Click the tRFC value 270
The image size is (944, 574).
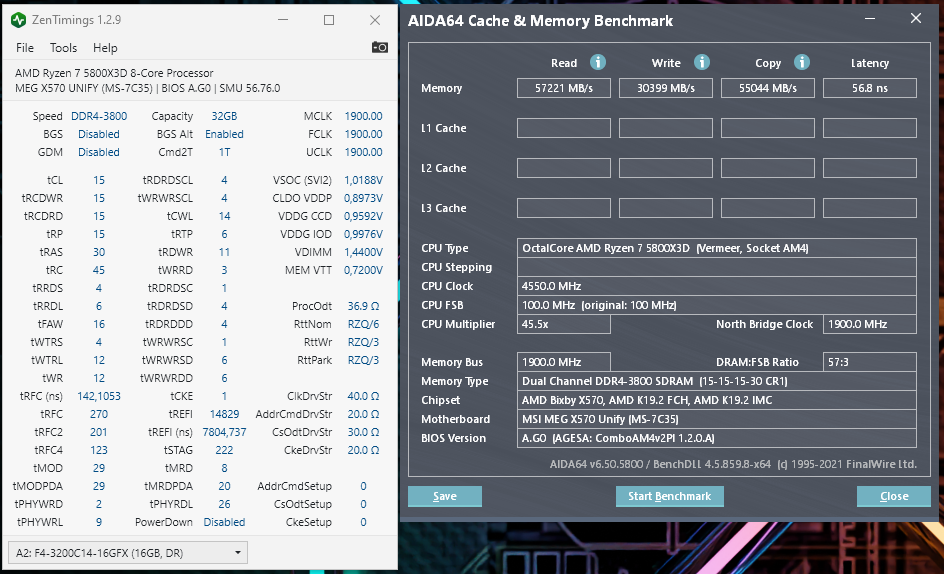99,414
